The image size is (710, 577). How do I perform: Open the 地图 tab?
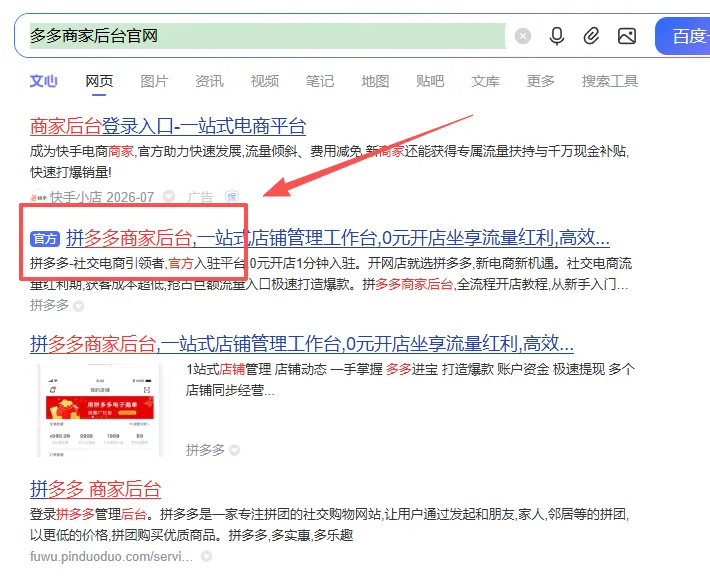point(375,81)
